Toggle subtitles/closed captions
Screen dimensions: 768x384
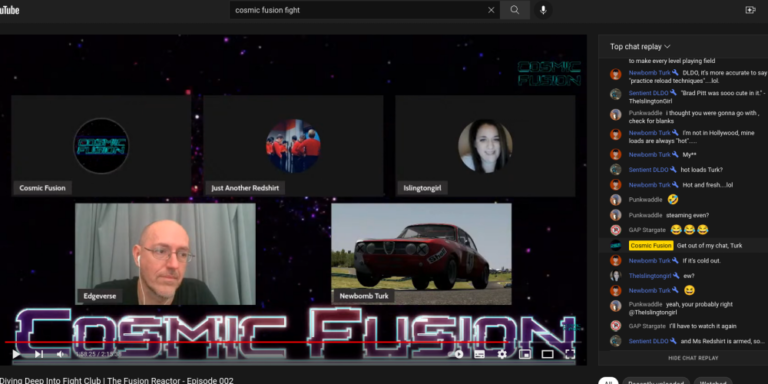(x=480, y=354)
